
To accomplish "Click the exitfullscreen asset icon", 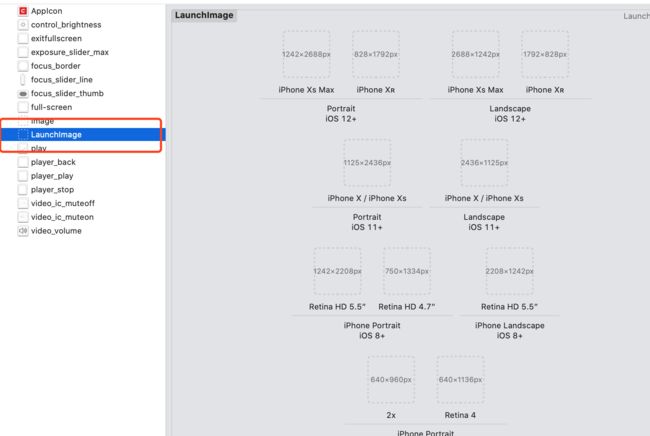I will pos(23,39).
